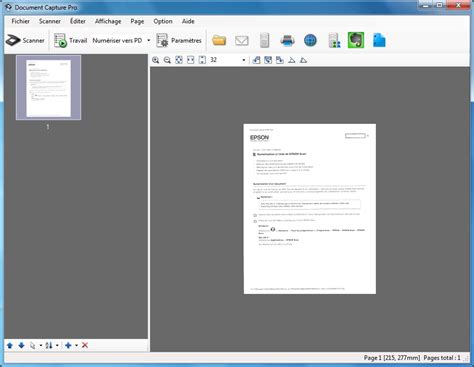Click the green Evernote elephant icon
The image size is (474, 367).
tap(356, 40)
